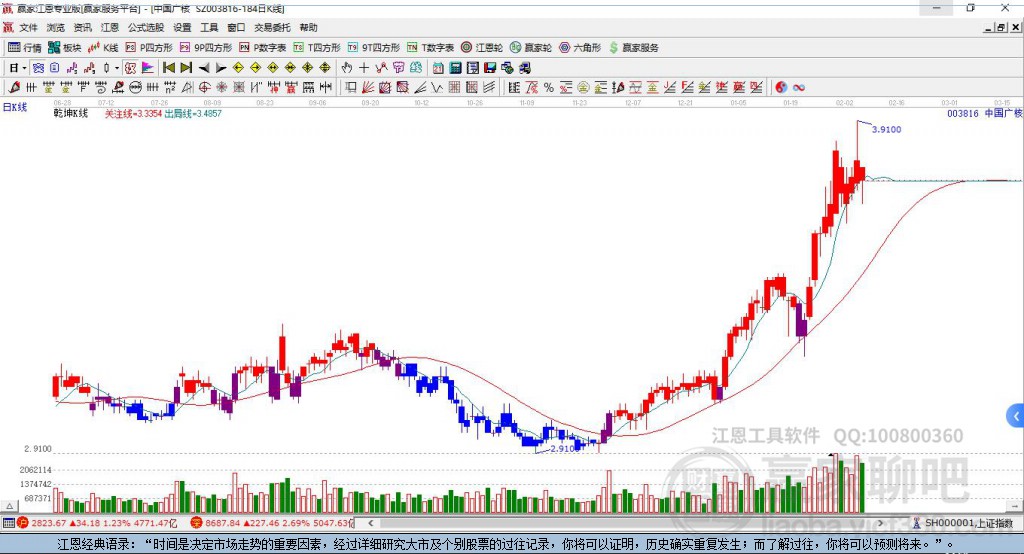
Task: Open the P数字表 tool
Action: click(x=263, y=48)
